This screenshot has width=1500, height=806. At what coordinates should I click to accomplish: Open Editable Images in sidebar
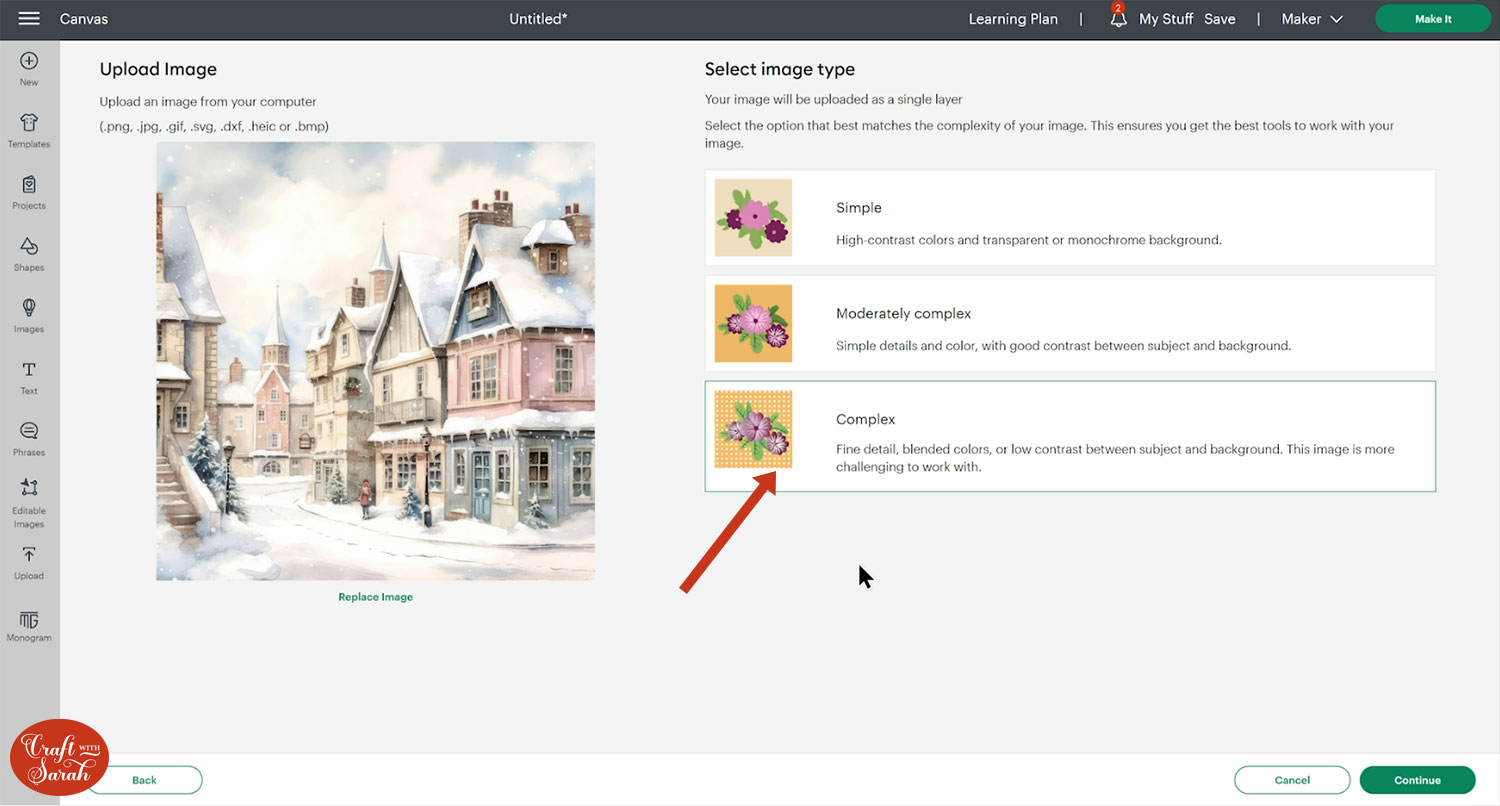pos(29,490)
